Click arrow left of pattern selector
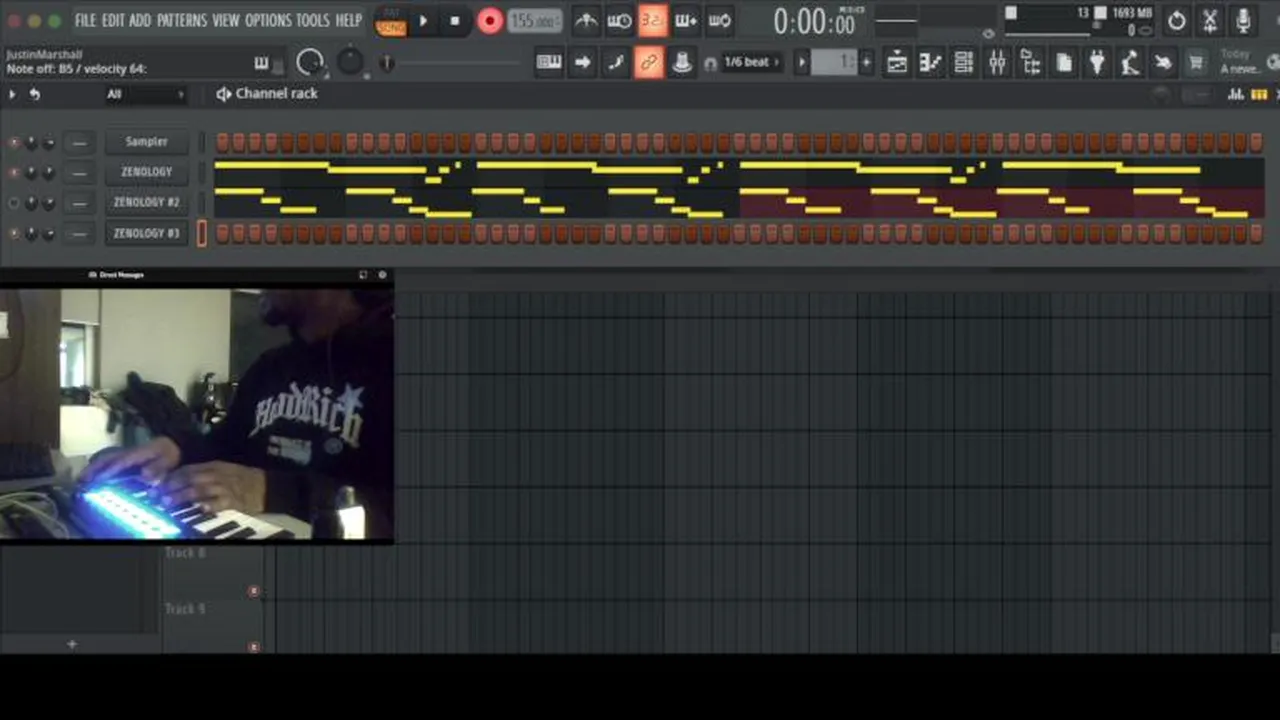This screenshot has width=1280, height=720. click(801, 63)
